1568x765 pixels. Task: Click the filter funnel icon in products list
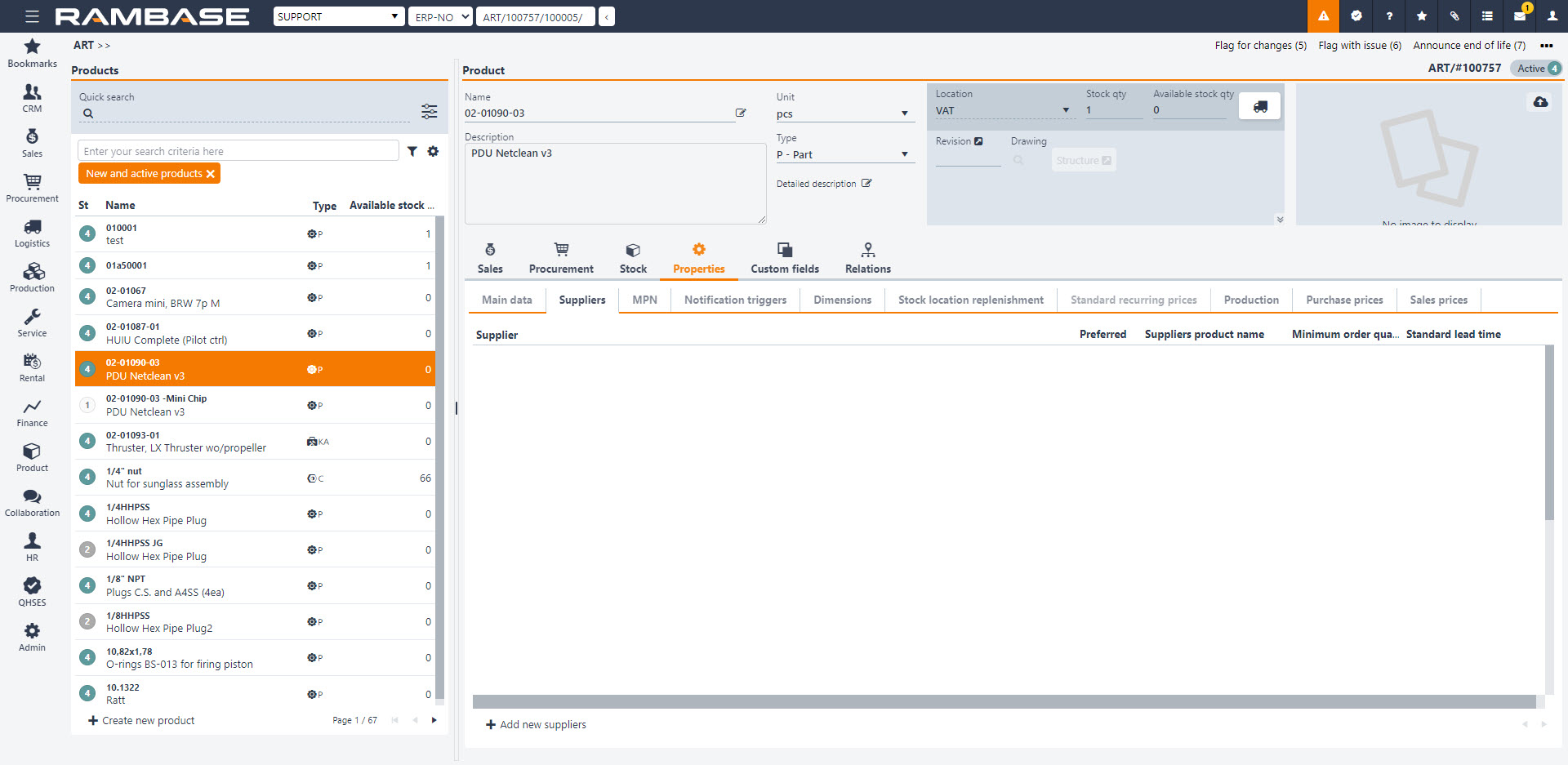(x=412, y=151)
